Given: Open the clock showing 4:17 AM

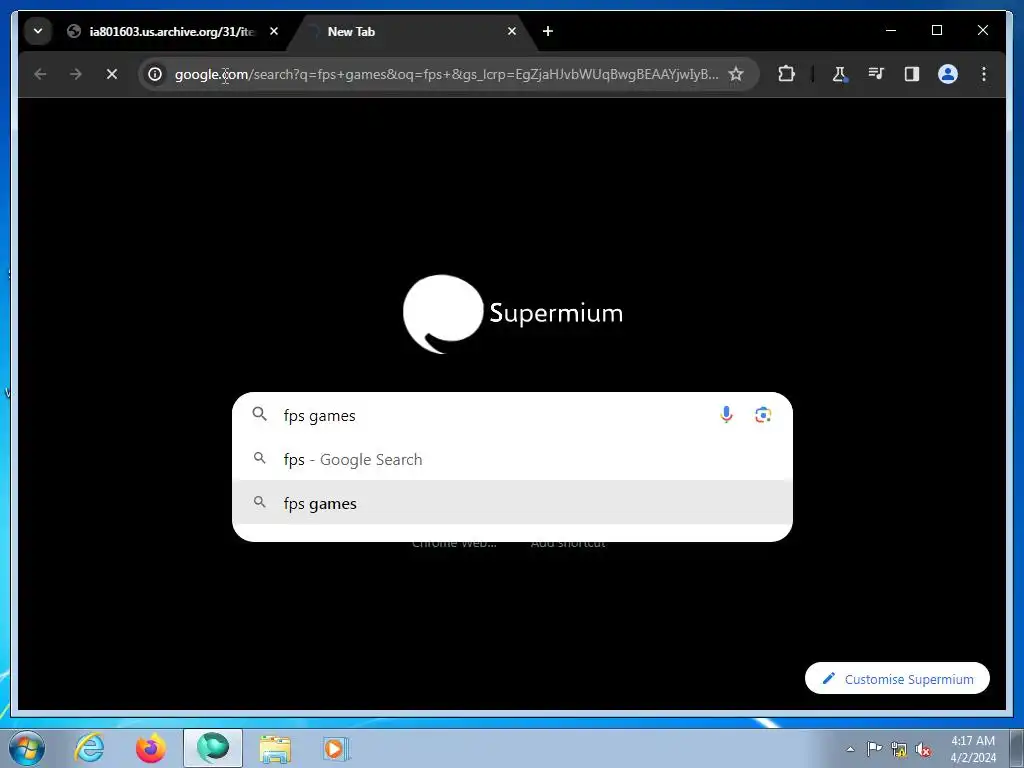Looking at the screenshot, I should click(x=973, y=749).
